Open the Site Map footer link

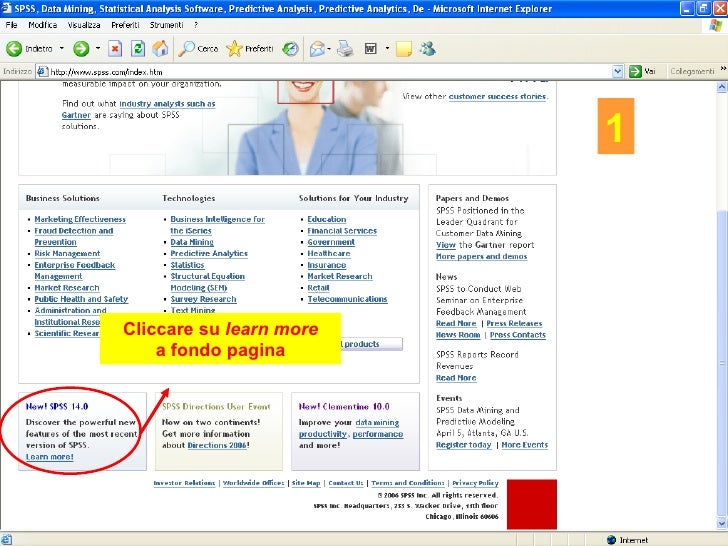click(x=306, y=483)
